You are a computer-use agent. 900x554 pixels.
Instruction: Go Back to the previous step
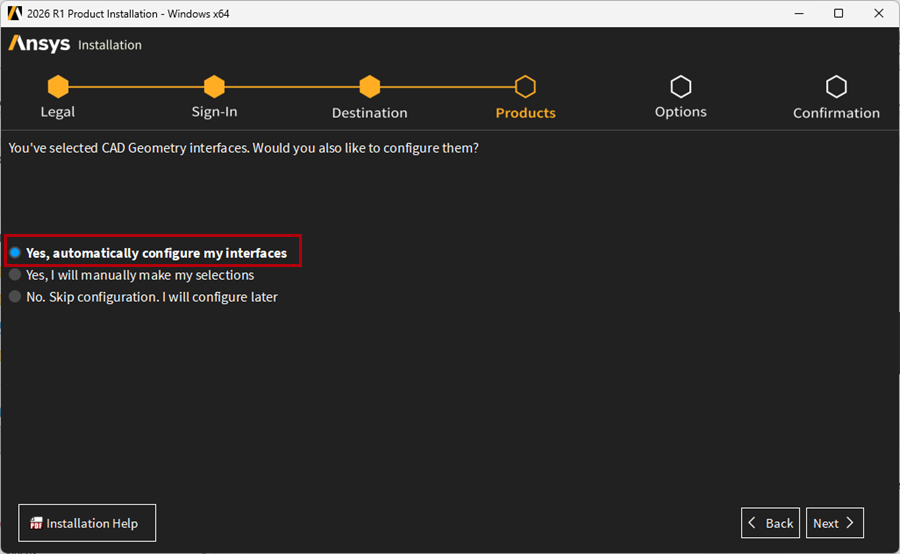click(770, 523)
